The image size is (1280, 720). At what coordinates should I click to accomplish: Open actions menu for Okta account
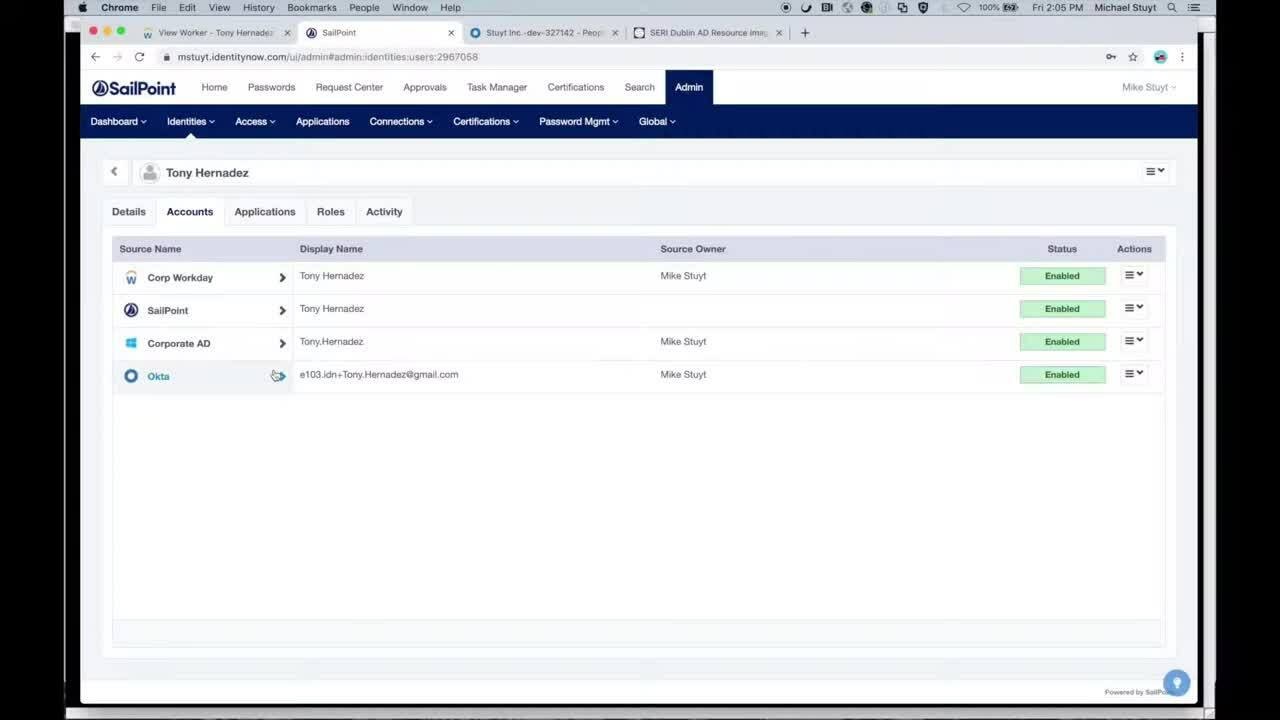[1133, 374]
